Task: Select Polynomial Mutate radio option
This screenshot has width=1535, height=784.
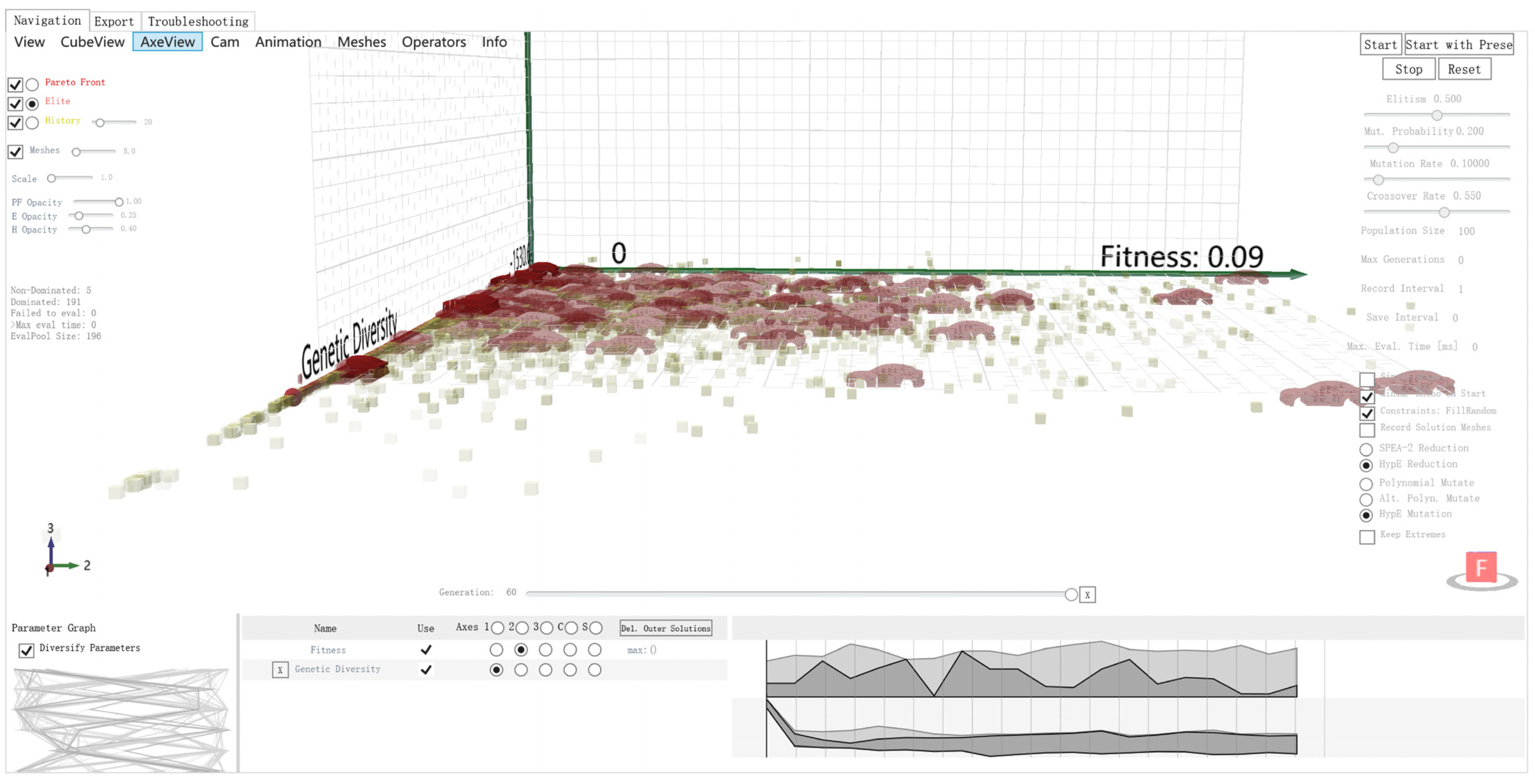Action: pos(1366,483)
